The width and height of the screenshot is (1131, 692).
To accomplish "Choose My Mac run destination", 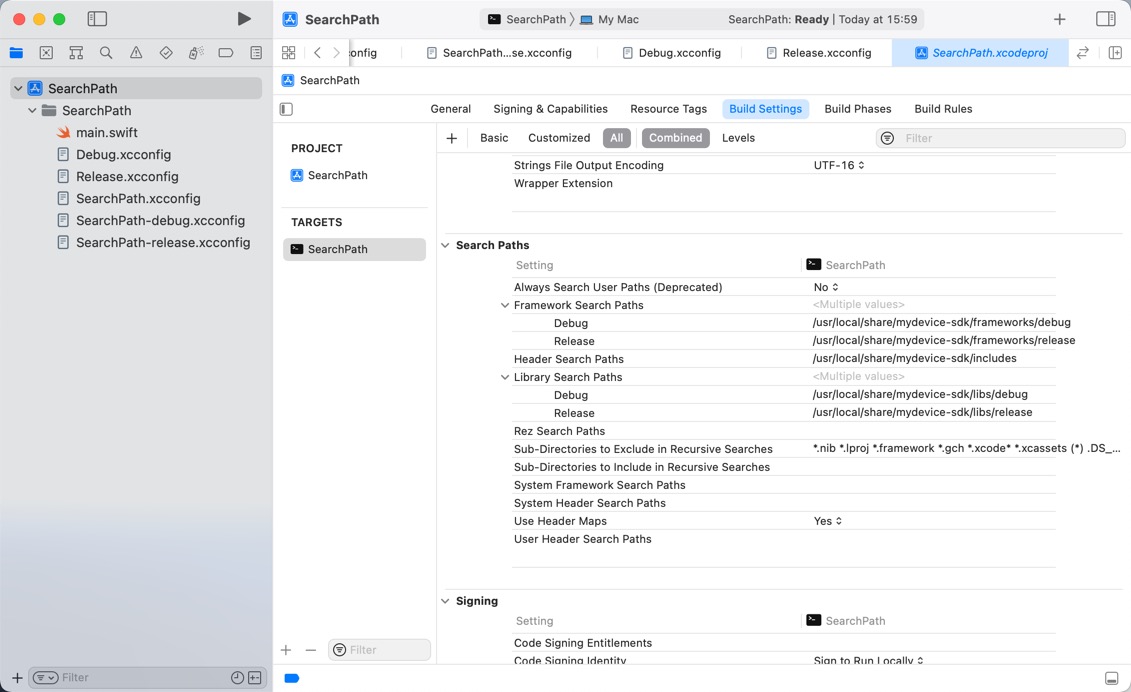I will pyautogui.click(x=609, y=19).
